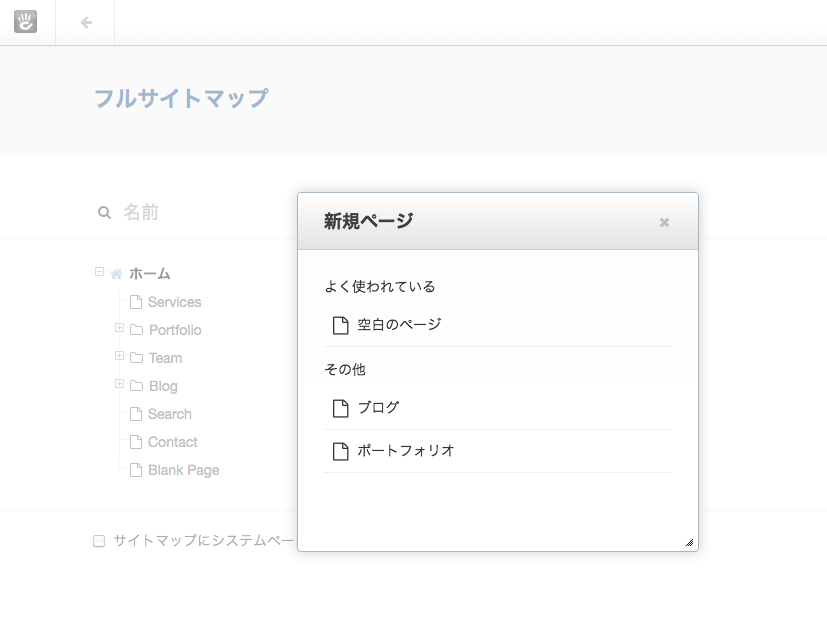Click the page icon beside Services
Viewport: 827px width, 627px height.
136,302
